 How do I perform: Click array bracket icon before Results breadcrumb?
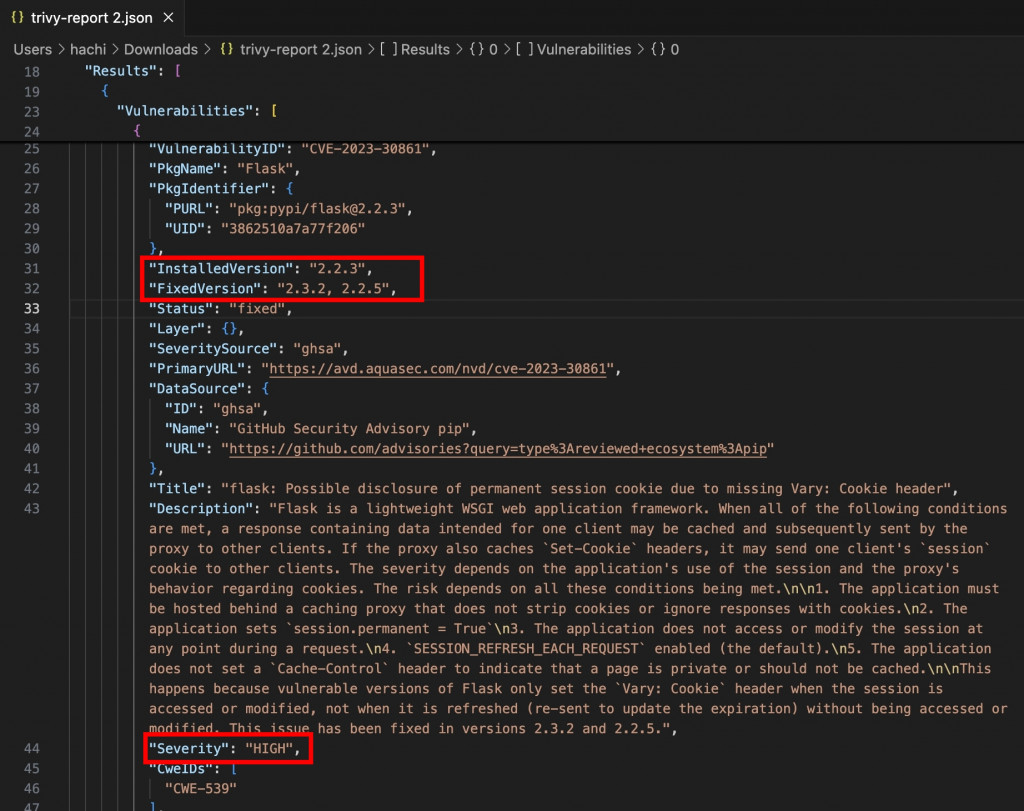point(389,50)
